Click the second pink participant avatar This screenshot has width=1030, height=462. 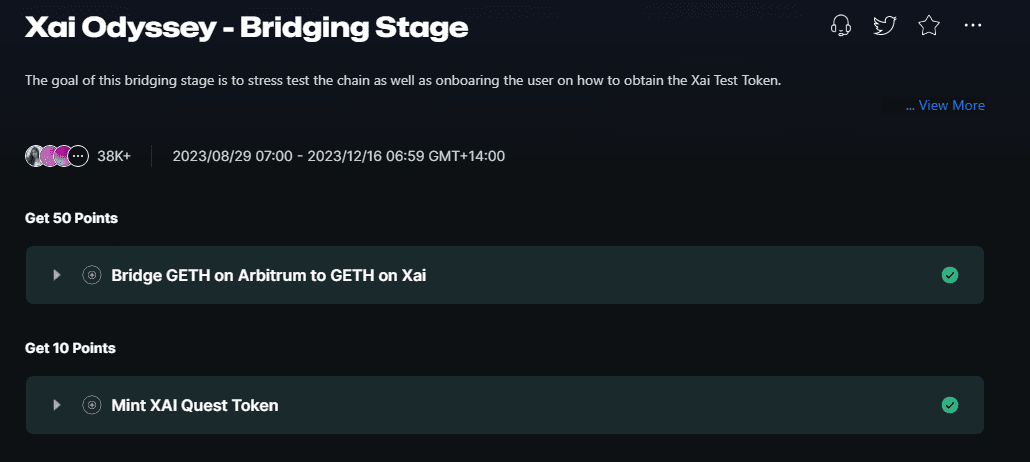50,156
